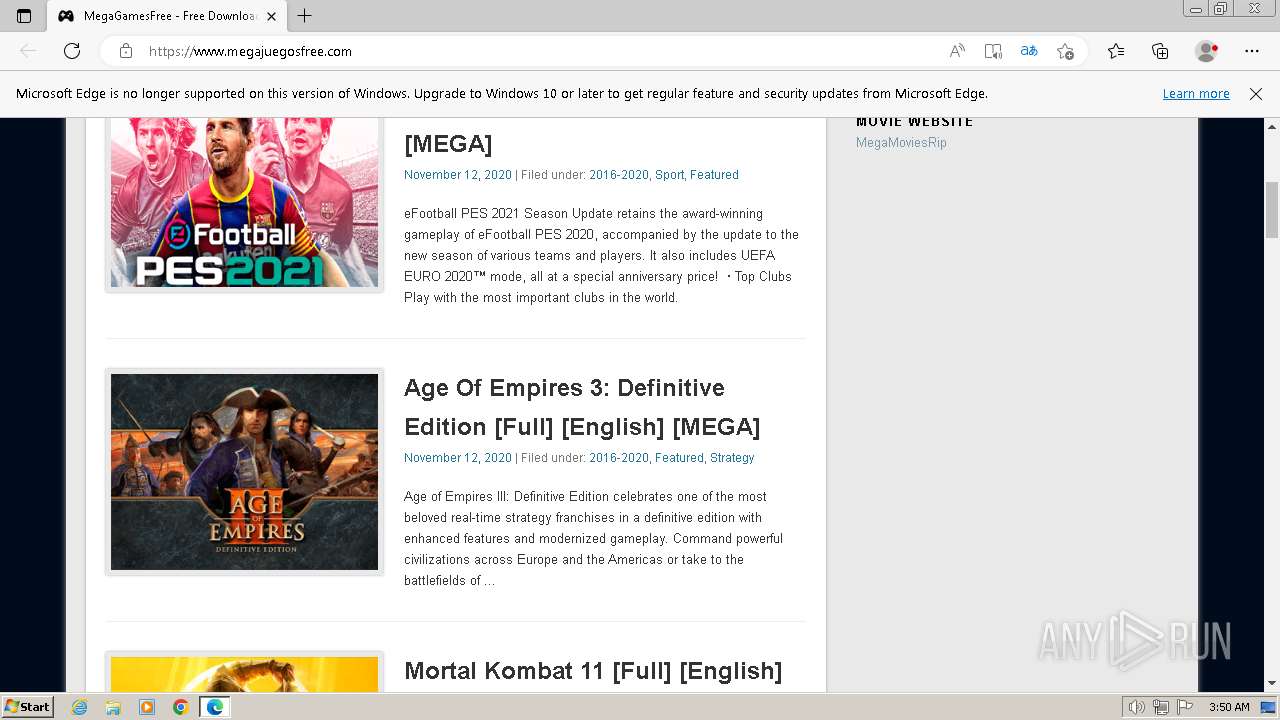Open Mortal Kombat 11 title link
This screenshot has height=720, width=1280.
pyautogui.click(x=593, y=671)
